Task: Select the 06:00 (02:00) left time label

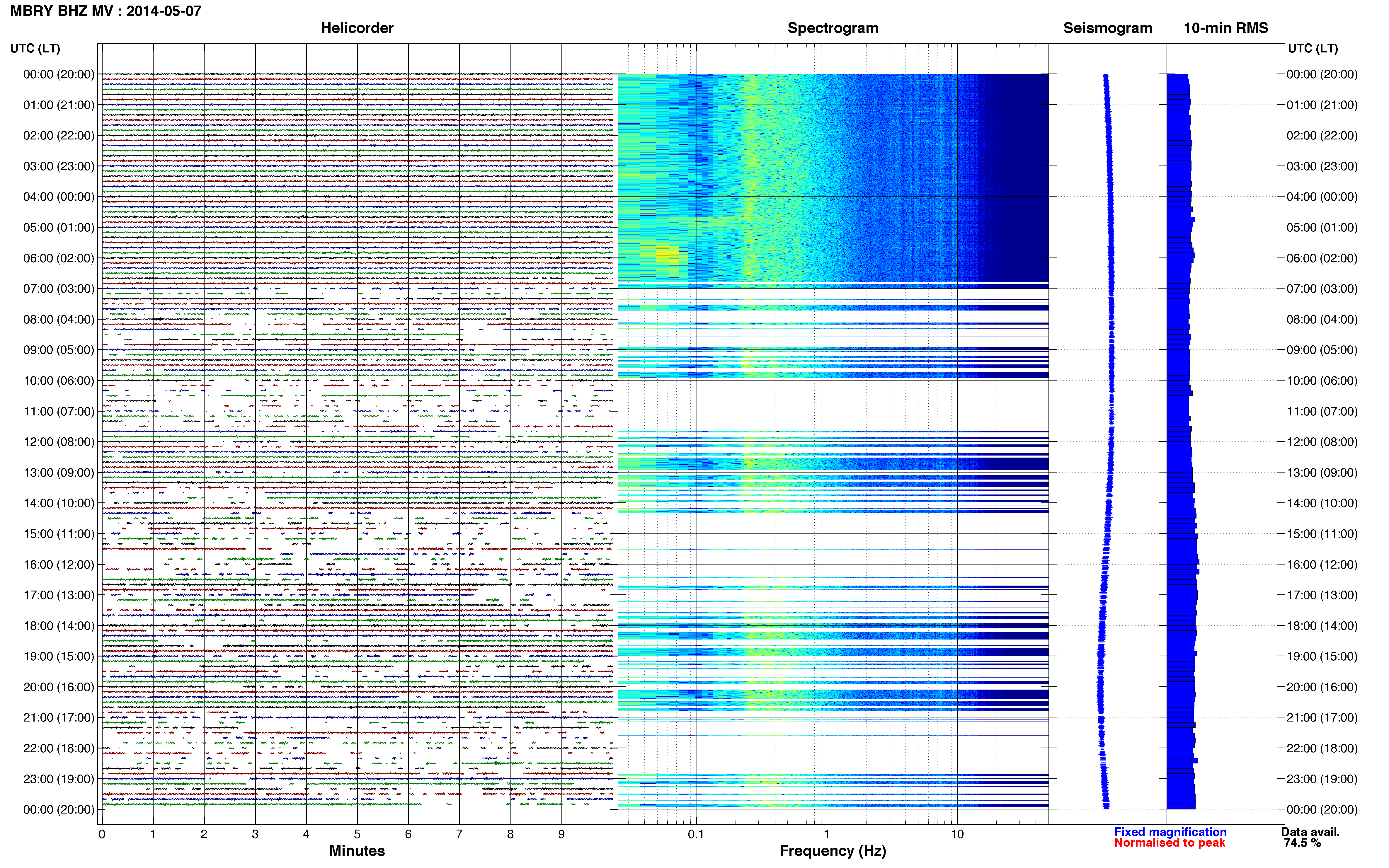Action: click(59, 258)
